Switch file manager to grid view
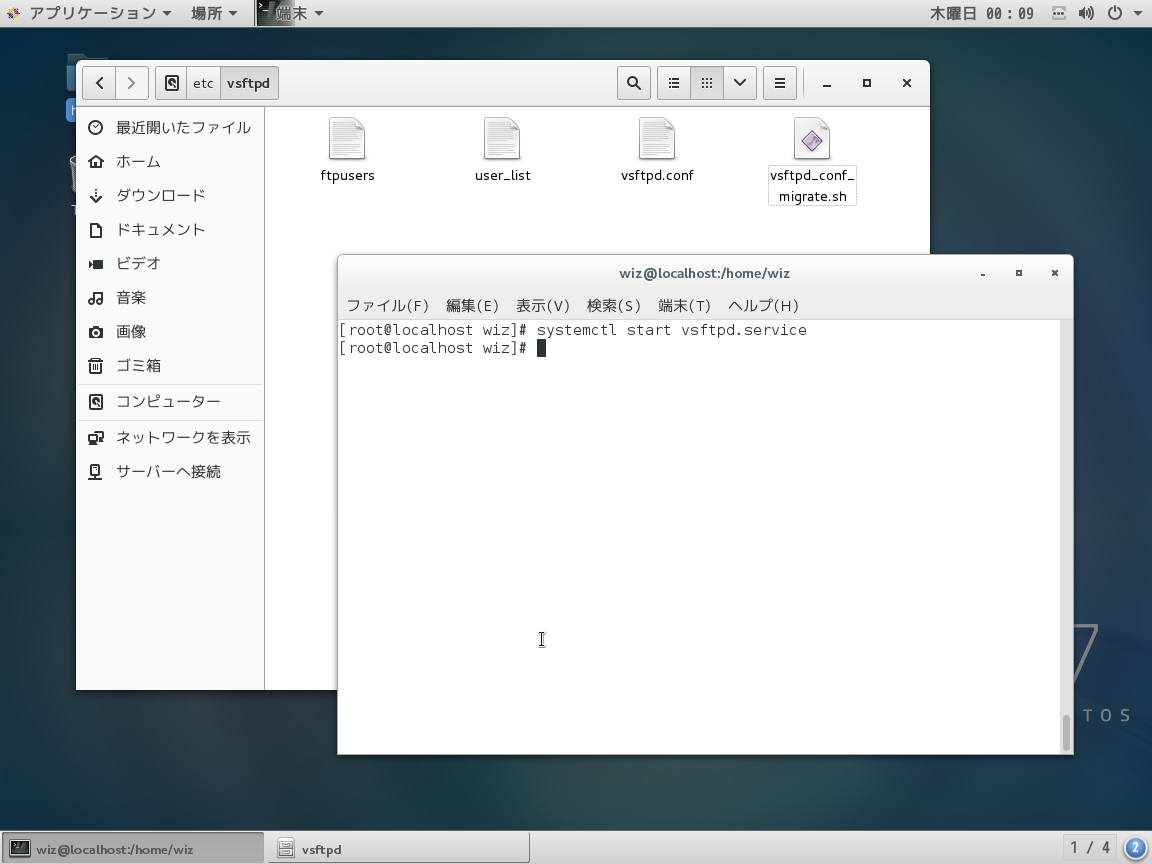 point(707,83)
